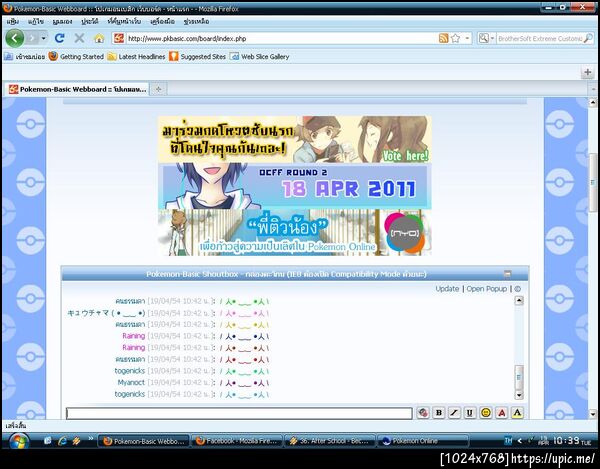Open the yellow A highlight color picker
This screenshot has height=469, width=600.
(517, 413)
